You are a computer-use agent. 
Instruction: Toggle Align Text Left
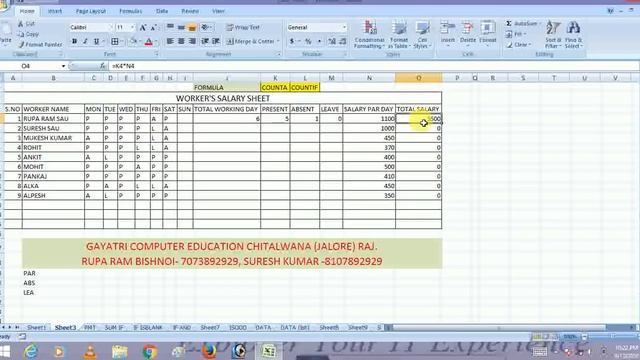click(x=170, y=41)
